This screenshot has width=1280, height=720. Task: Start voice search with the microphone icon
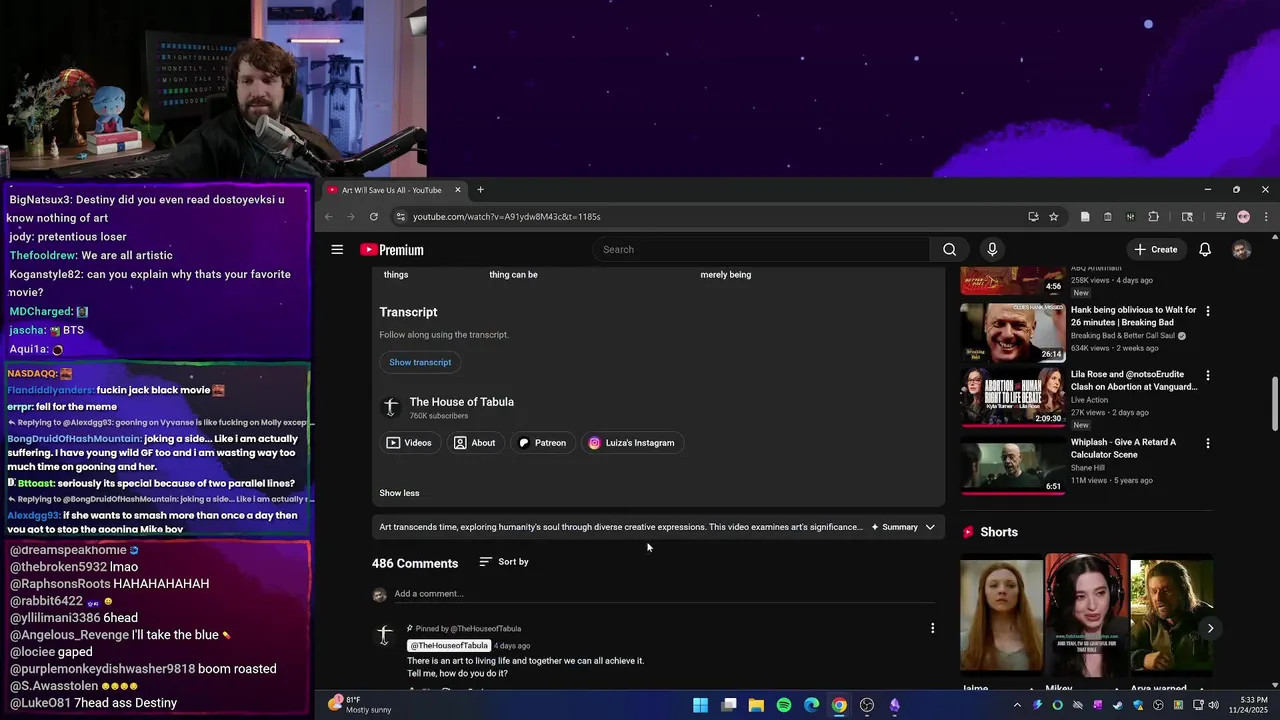pyautogui.click(x=992, y=250)
